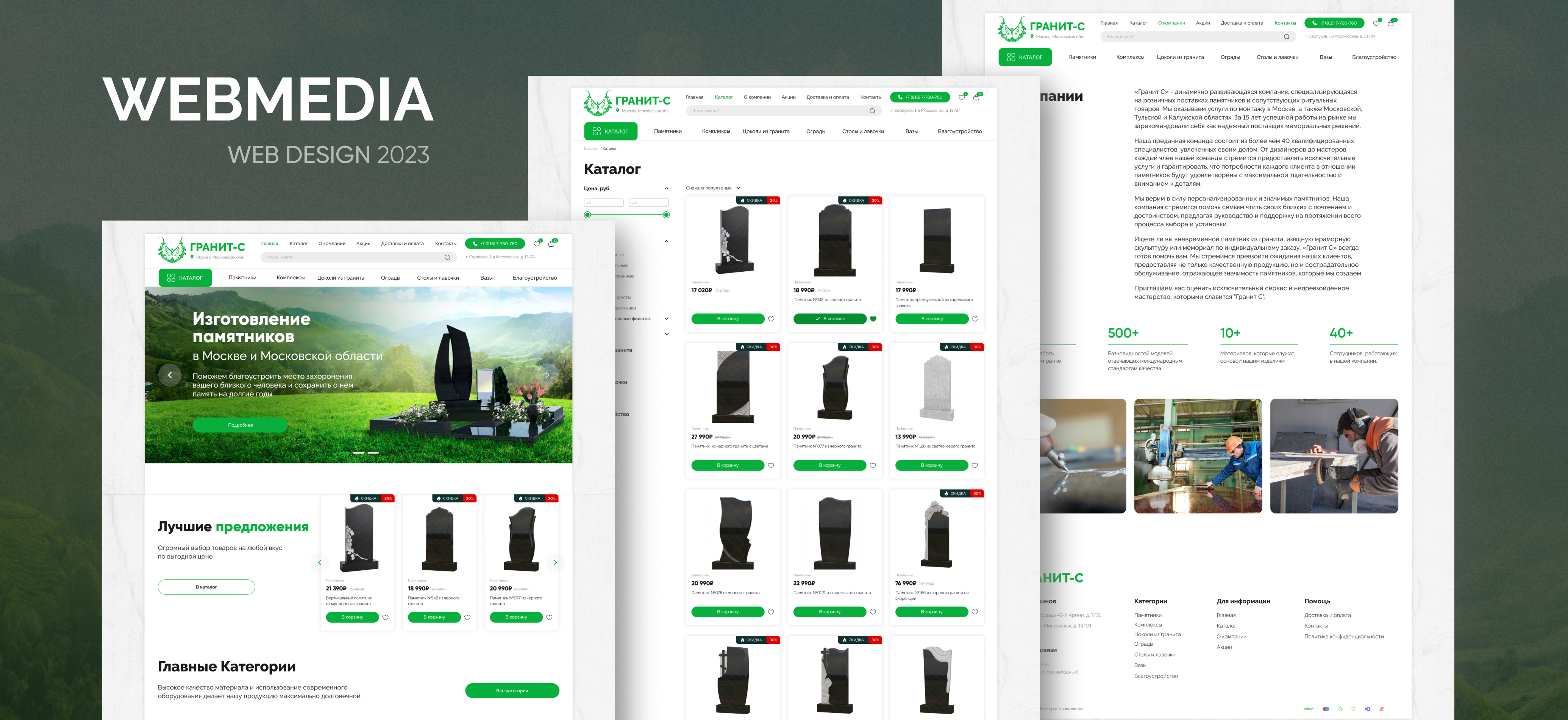The width and height of the screenshot is (1568, 720).
Task: Focus the от minimum price field
Action: [604, 203]
